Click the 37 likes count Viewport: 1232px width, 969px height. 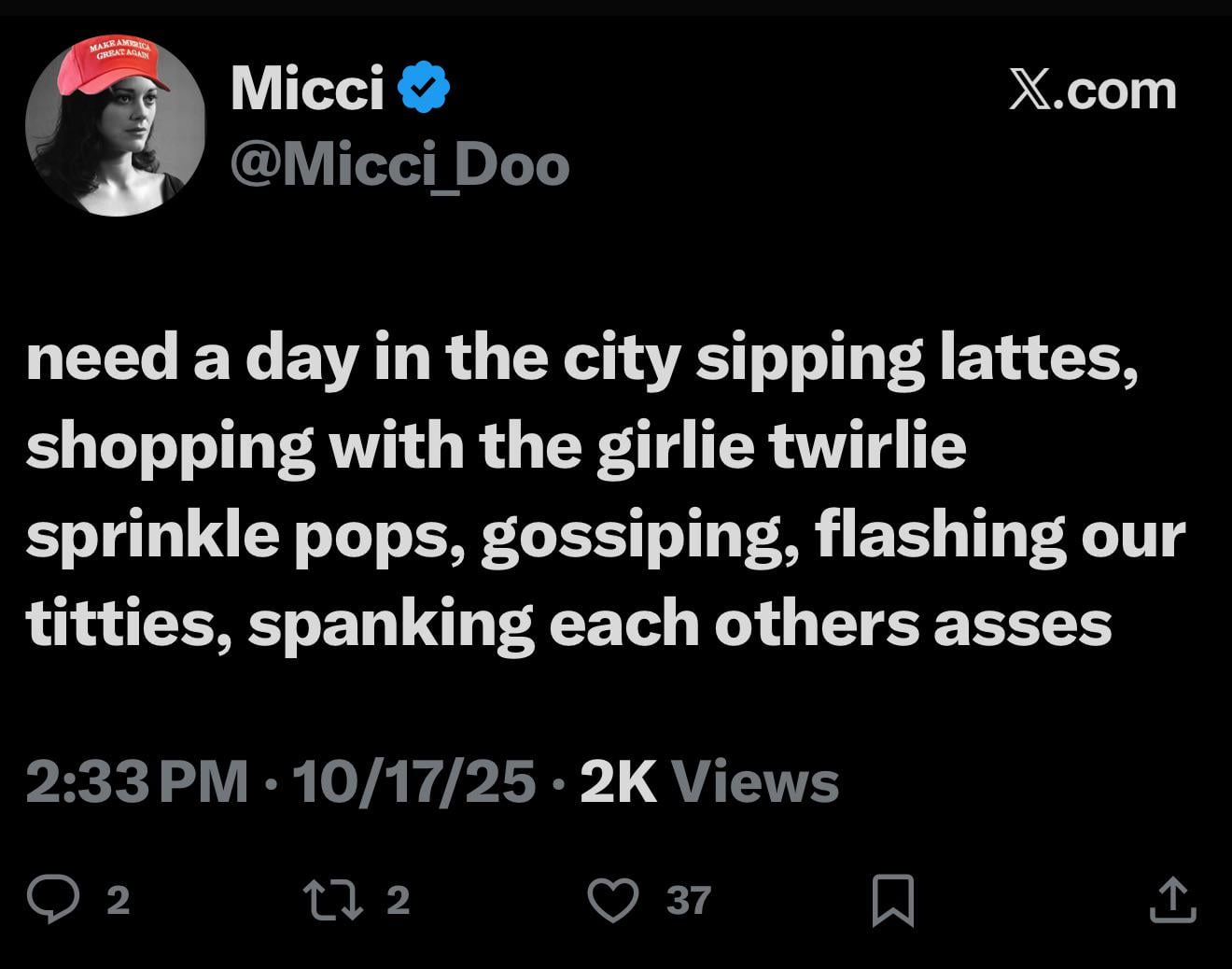689,900
